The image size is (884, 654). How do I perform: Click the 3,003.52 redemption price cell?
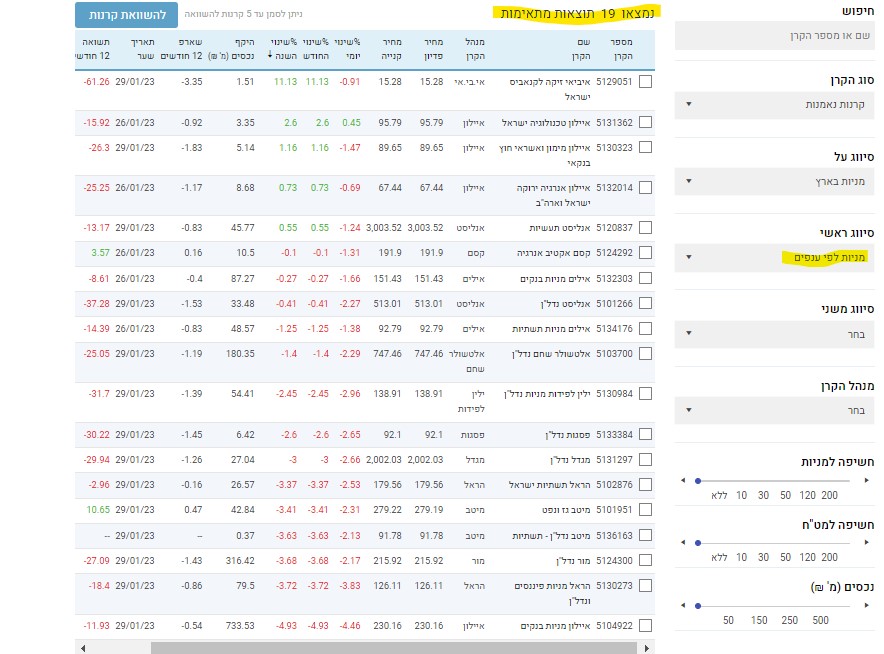pos(425,228)
